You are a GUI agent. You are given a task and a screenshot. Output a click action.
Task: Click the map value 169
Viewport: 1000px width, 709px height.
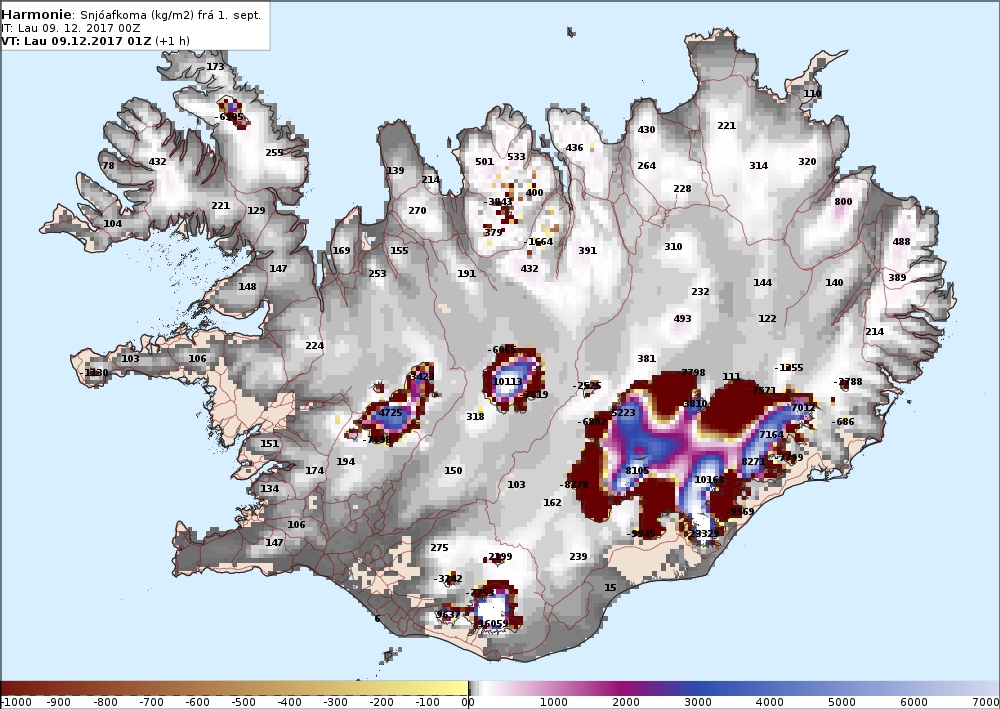coord(342,251)
